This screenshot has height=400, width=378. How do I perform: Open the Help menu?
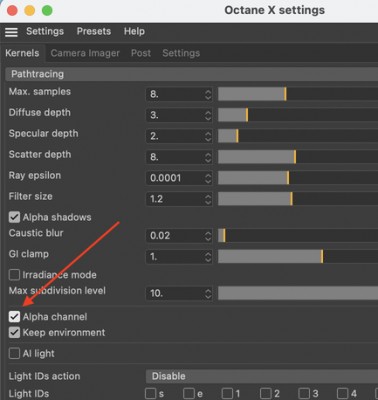click(134, 31)
